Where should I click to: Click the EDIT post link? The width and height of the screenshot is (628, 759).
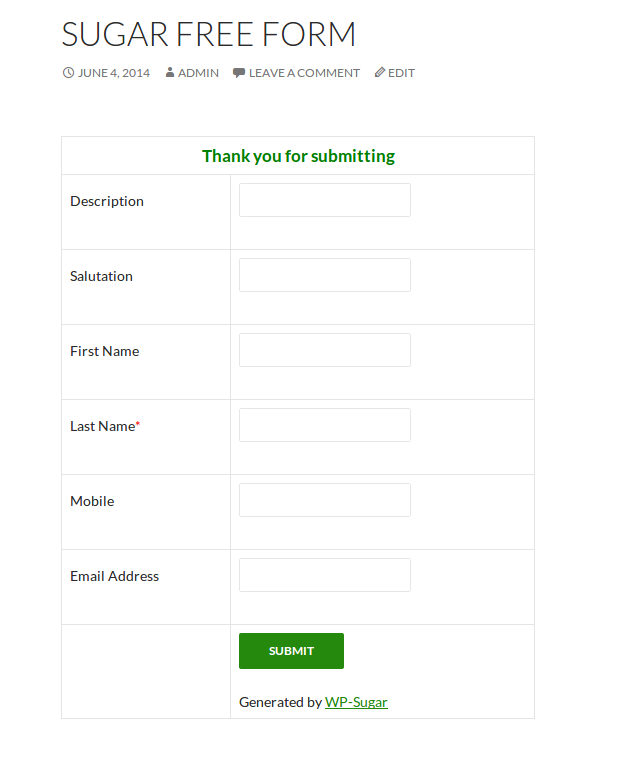401,73
